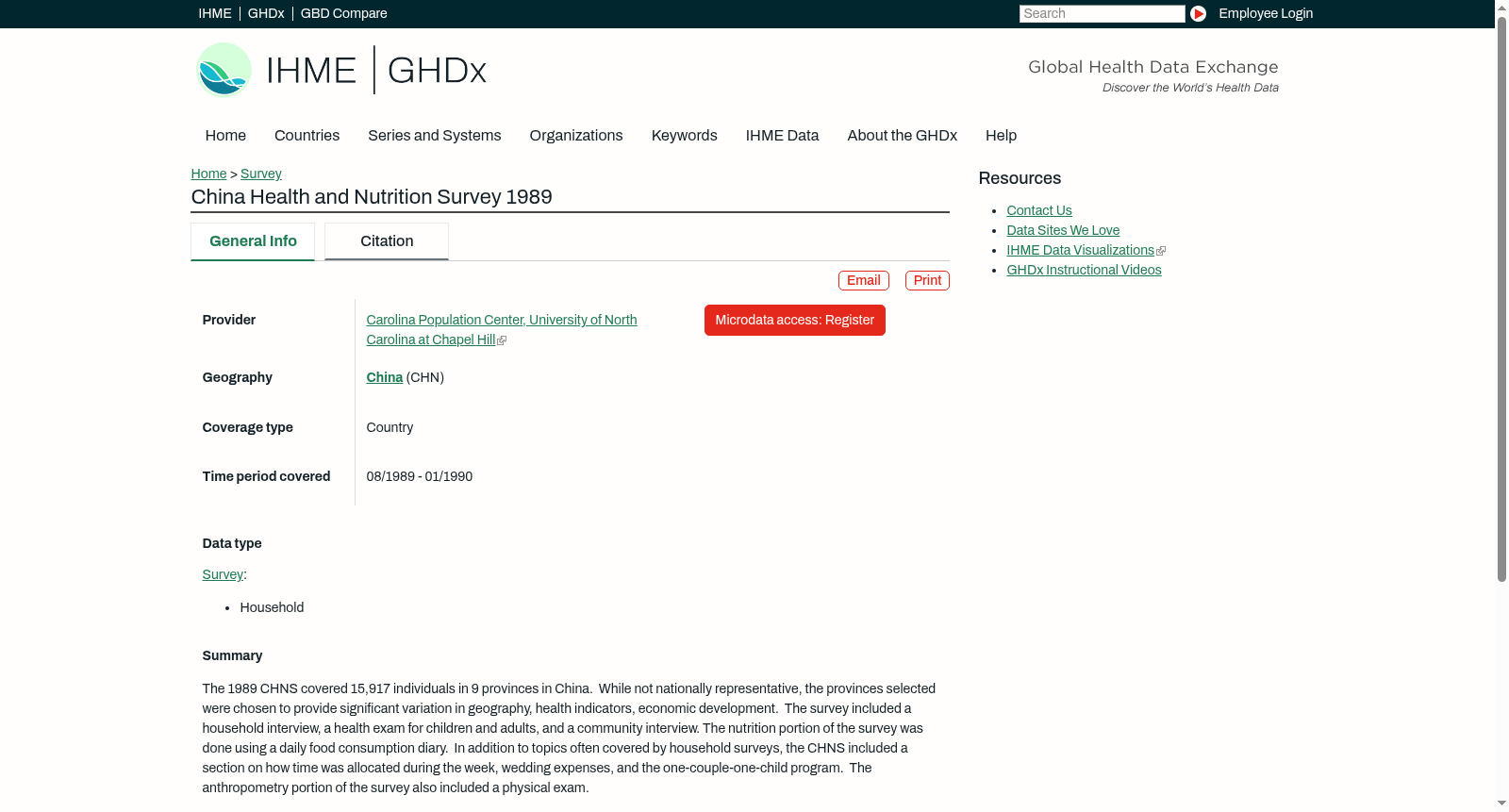
Task: Open IHME Data Visualizations link
Action: pos(1080,250)
